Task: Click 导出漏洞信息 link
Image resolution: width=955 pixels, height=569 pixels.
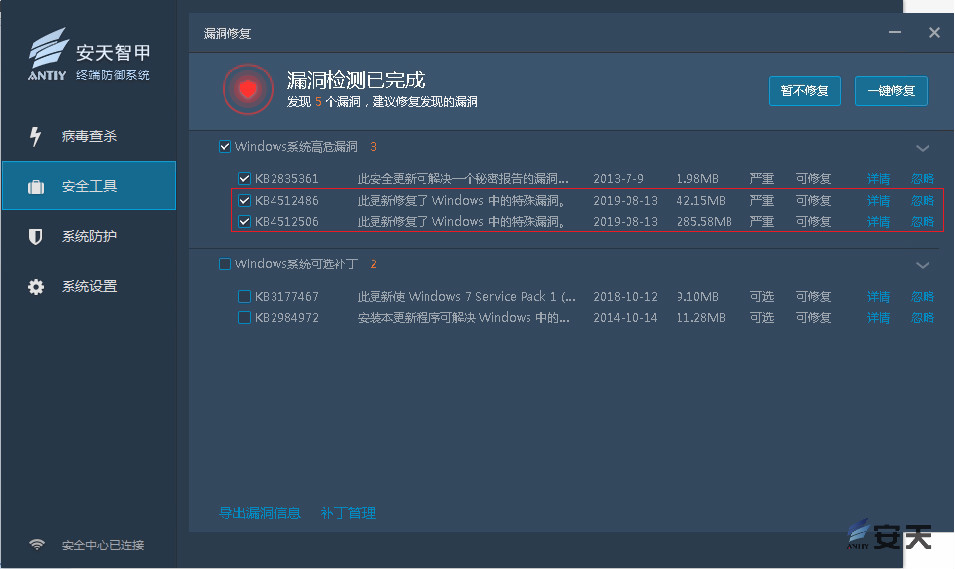Action: [259, 513]
